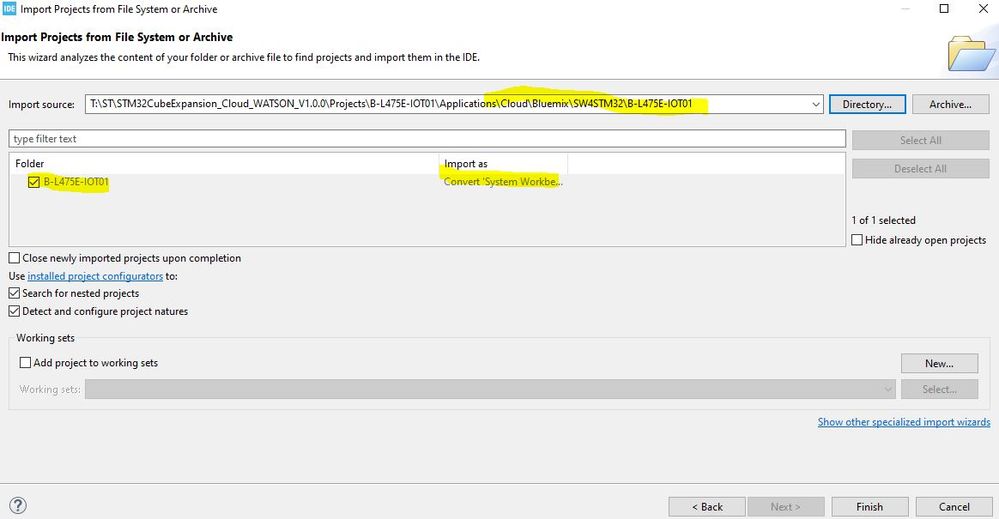Click the Import as column header
The height and width of the screenshot is (519, 999).
(x=503, y=164)
